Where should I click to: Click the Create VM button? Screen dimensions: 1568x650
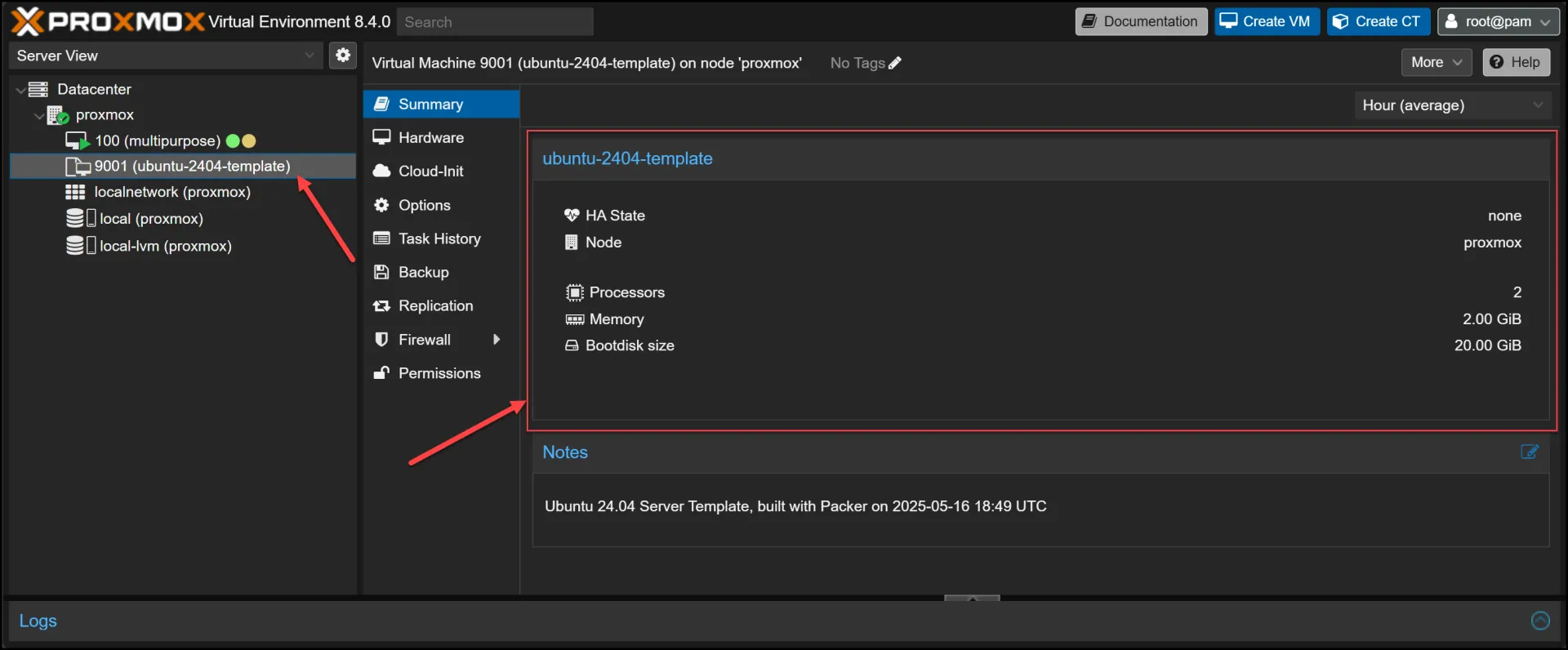[x=1266, y=22]
